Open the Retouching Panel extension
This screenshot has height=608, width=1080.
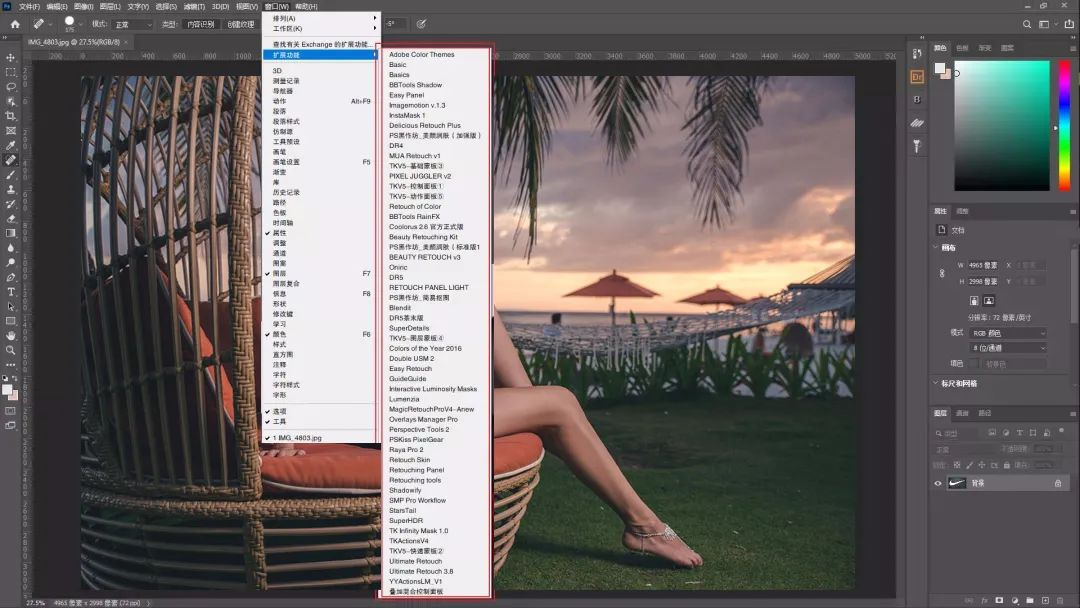[x=416, y=470]
